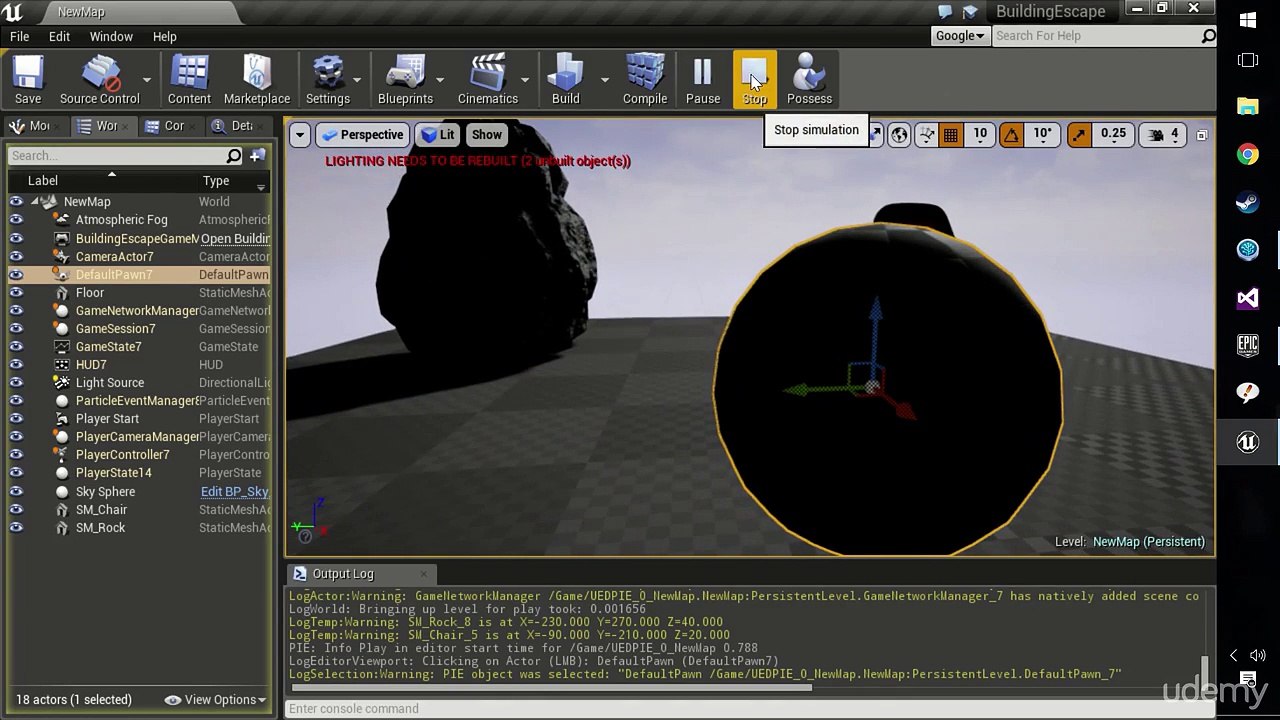Open Epic Games Launcher taskbar icon

[1247, 346]
